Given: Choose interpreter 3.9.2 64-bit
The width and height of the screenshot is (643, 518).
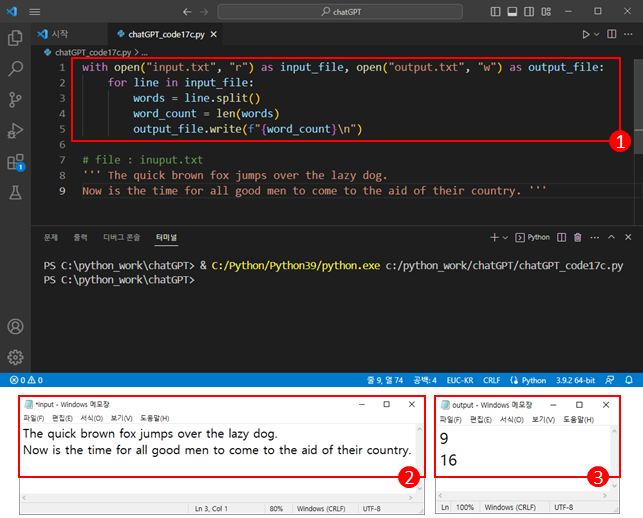Looking at the screenshot, I should point(575,380).
